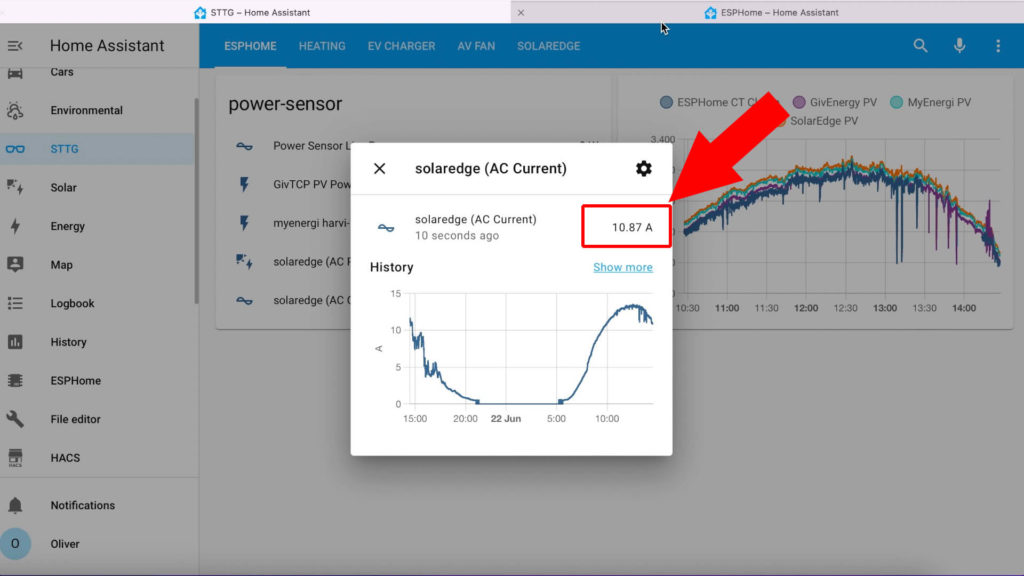Close the ESPHome browser tab
The image size is (1024, 576).
click(521, 12)
